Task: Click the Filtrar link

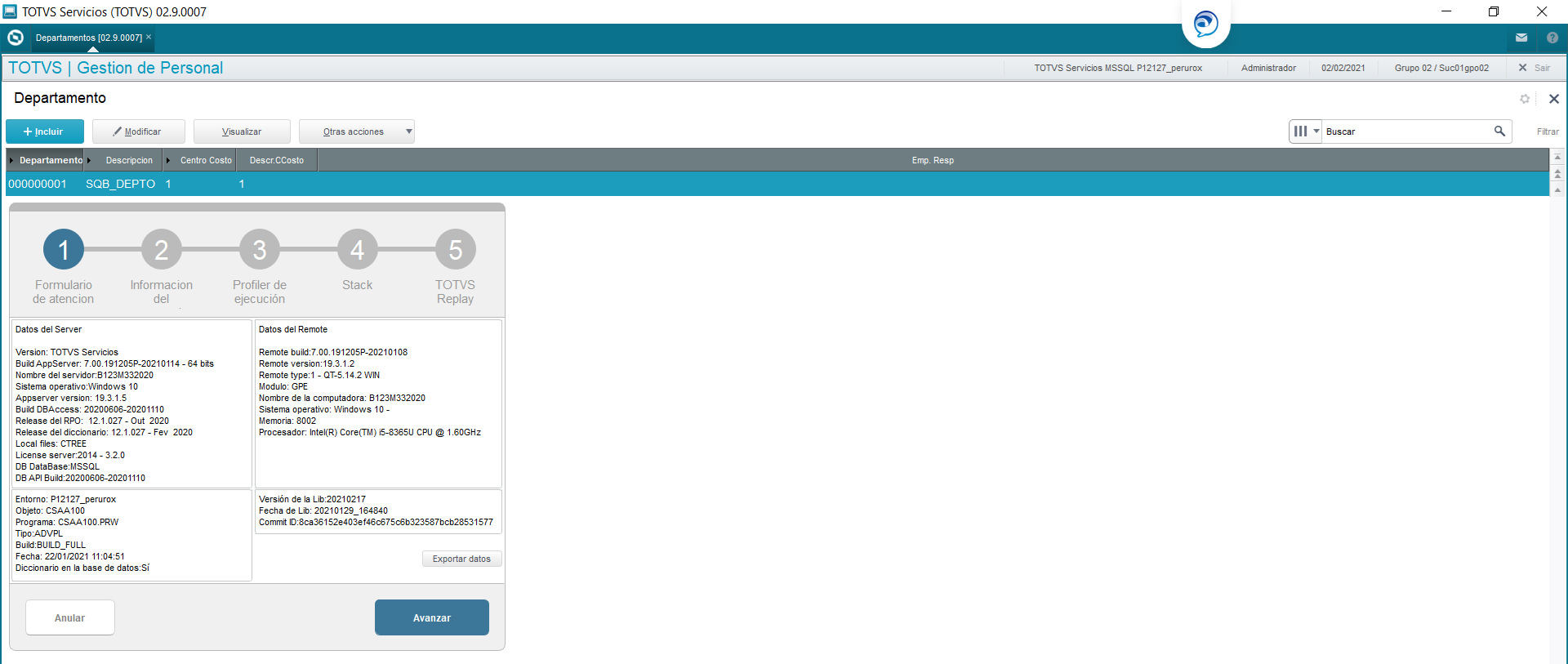Action: (1548, 131)
